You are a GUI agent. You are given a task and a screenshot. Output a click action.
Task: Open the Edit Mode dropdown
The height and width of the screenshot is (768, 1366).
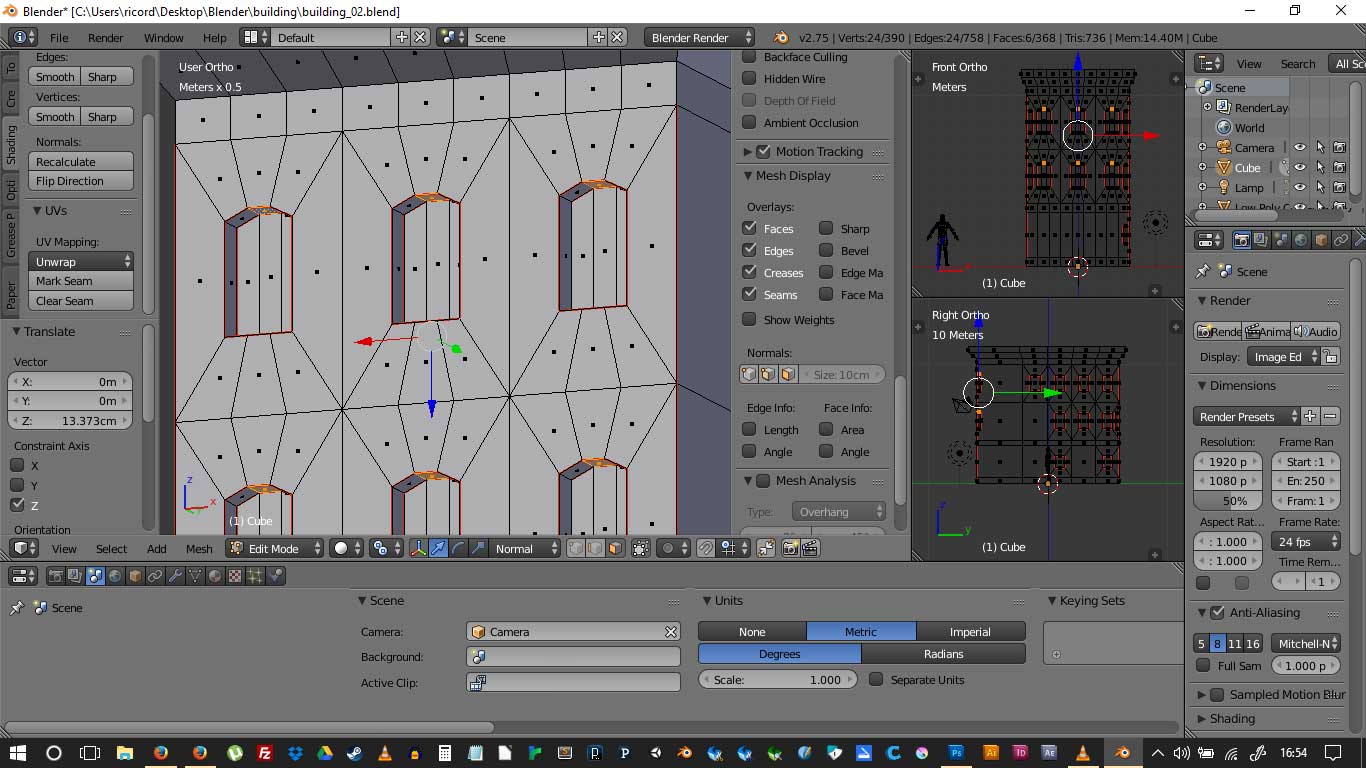tap(275, 548)
